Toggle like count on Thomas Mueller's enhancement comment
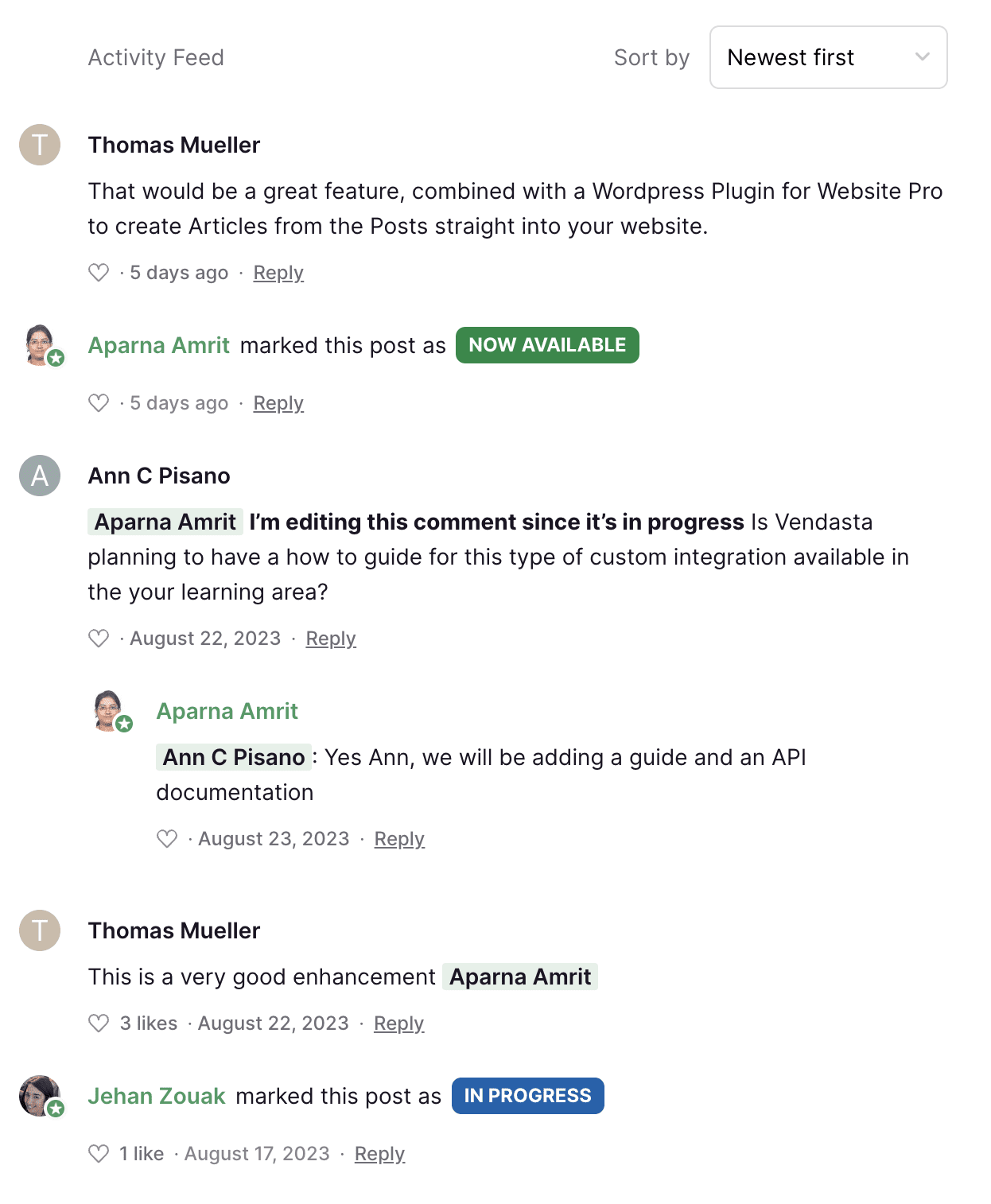 click(148, 1023)
